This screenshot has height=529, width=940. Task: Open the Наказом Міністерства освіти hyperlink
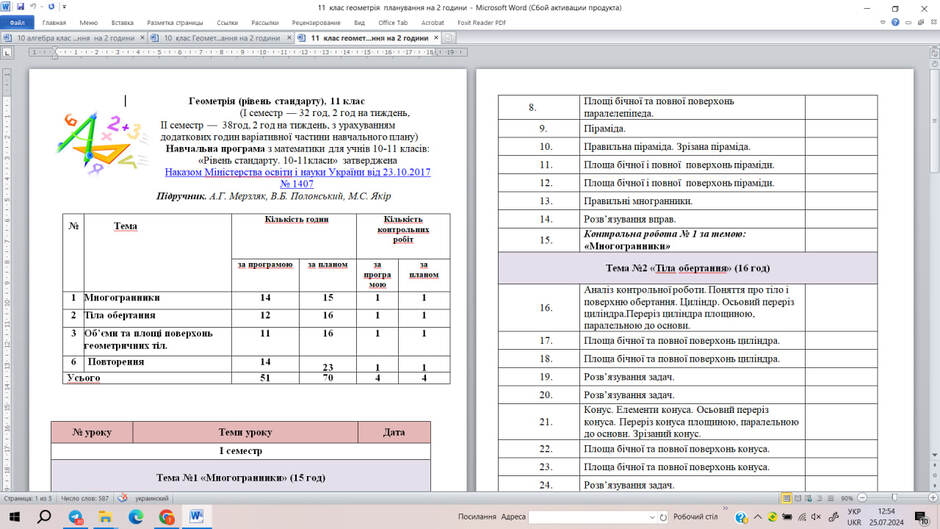(x=297, y=178)
